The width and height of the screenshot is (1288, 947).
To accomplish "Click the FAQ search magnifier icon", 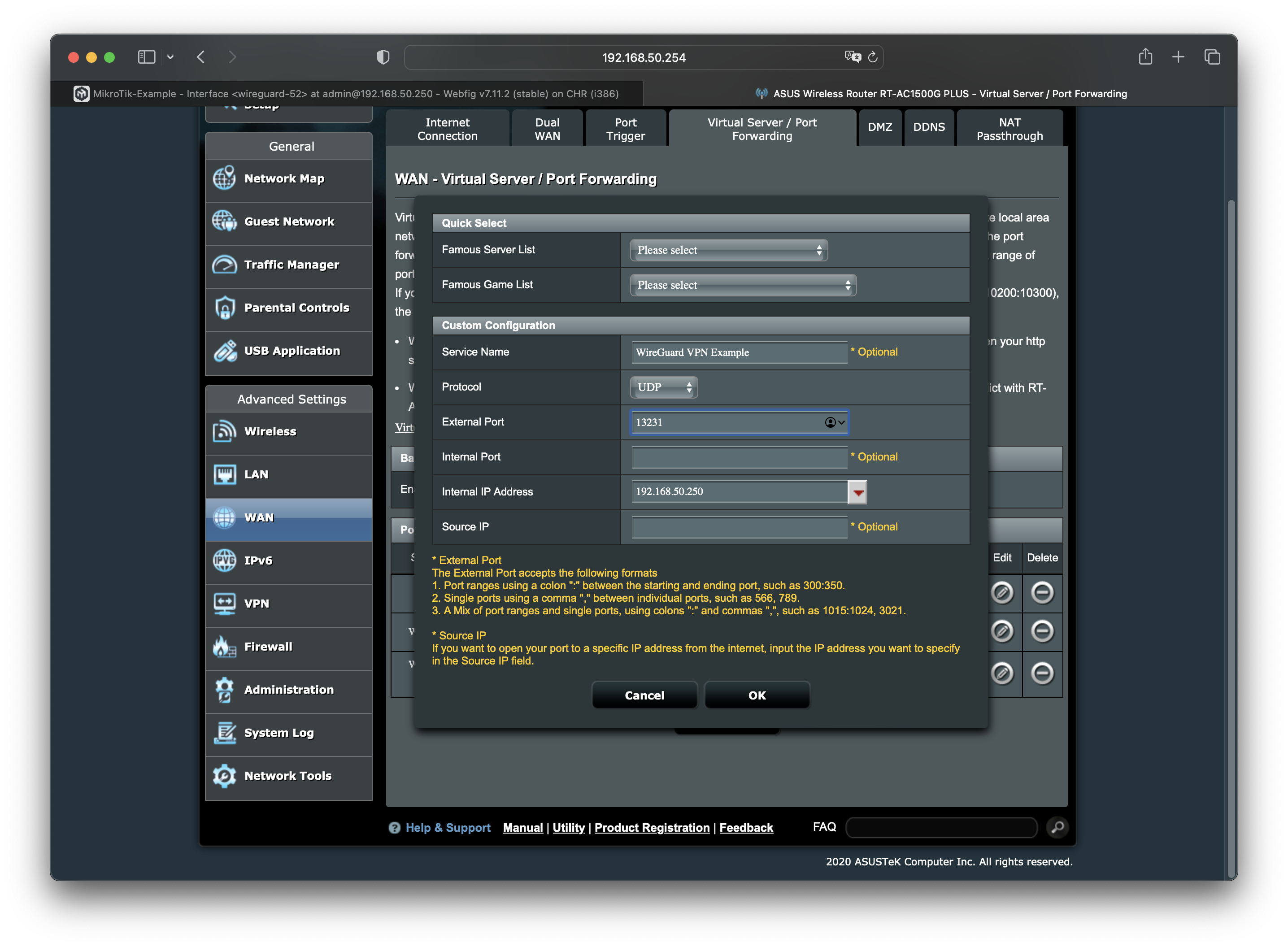I will pos(1057,827).
